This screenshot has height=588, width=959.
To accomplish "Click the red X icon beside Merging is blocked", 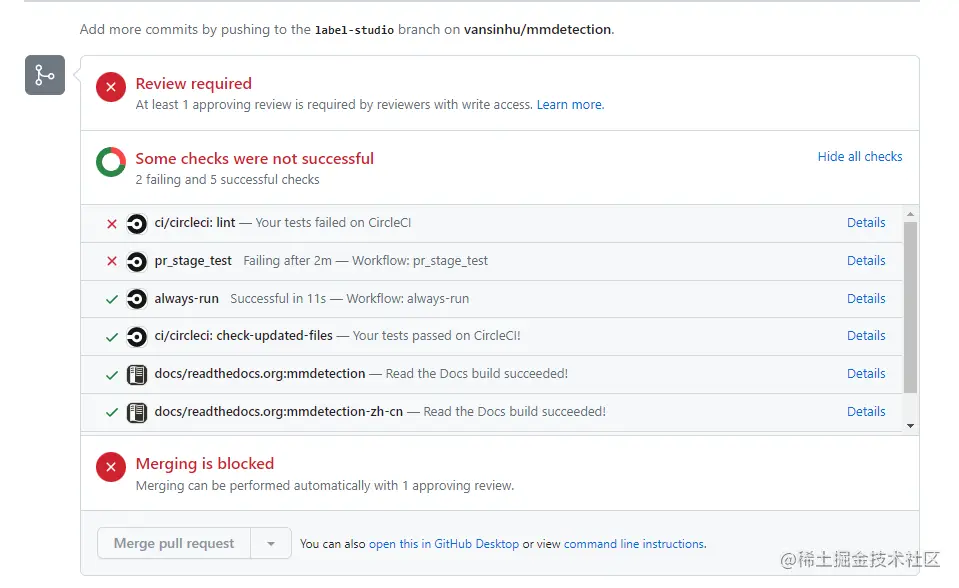I will [x=111, y=467].
